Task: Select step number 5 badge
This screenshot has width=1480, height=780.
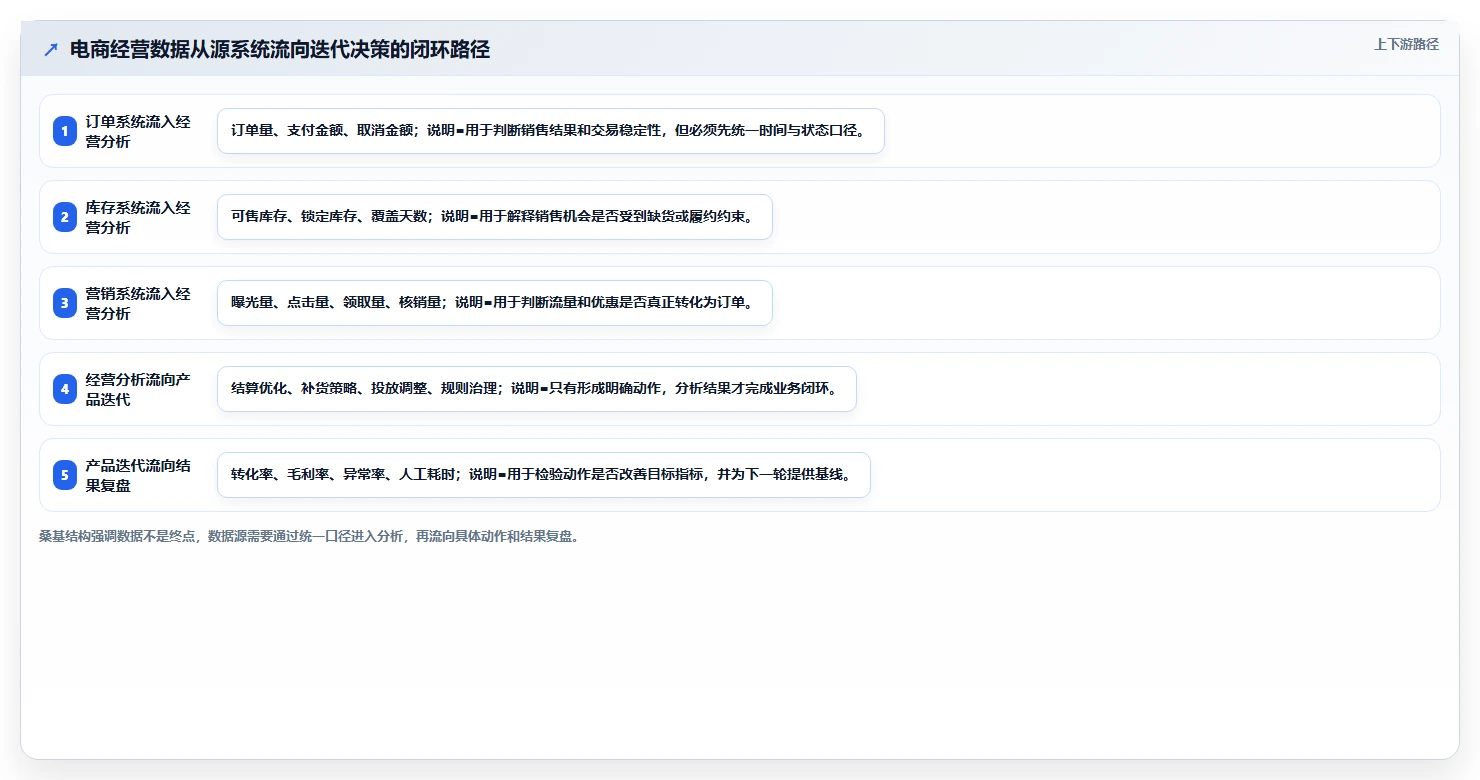Action: (x=65, y=475)
